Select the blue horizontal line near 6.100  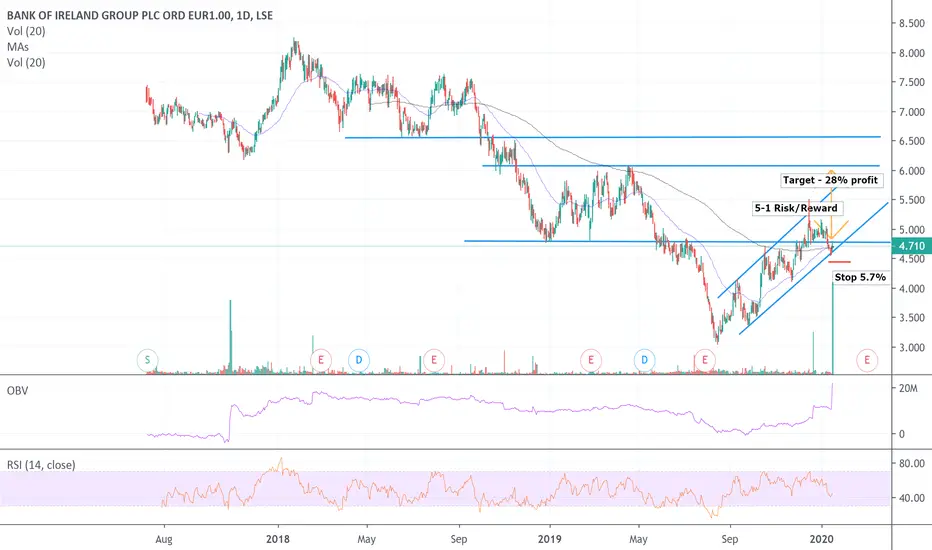pos(681,165)
